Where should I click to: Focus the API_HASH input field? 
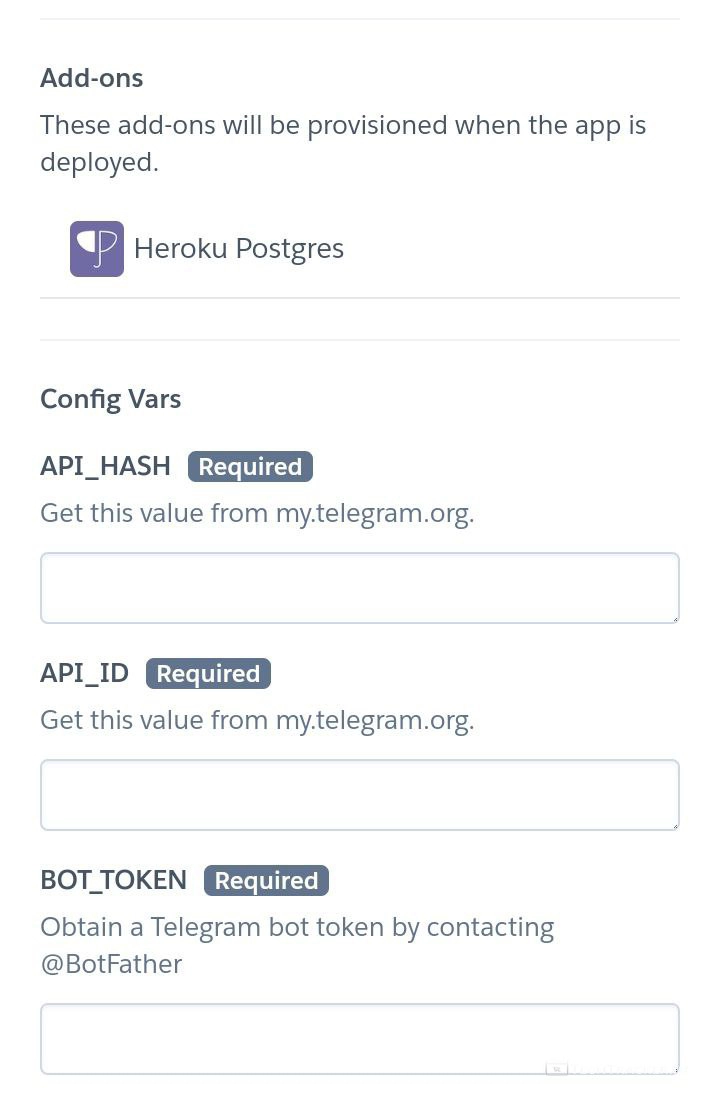[359, 588]
